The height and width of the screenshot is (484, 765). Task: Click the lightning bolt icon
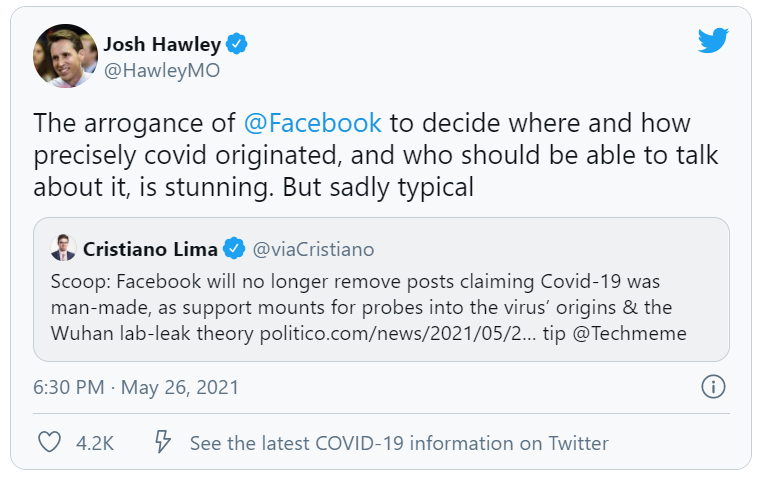(161, 442)
